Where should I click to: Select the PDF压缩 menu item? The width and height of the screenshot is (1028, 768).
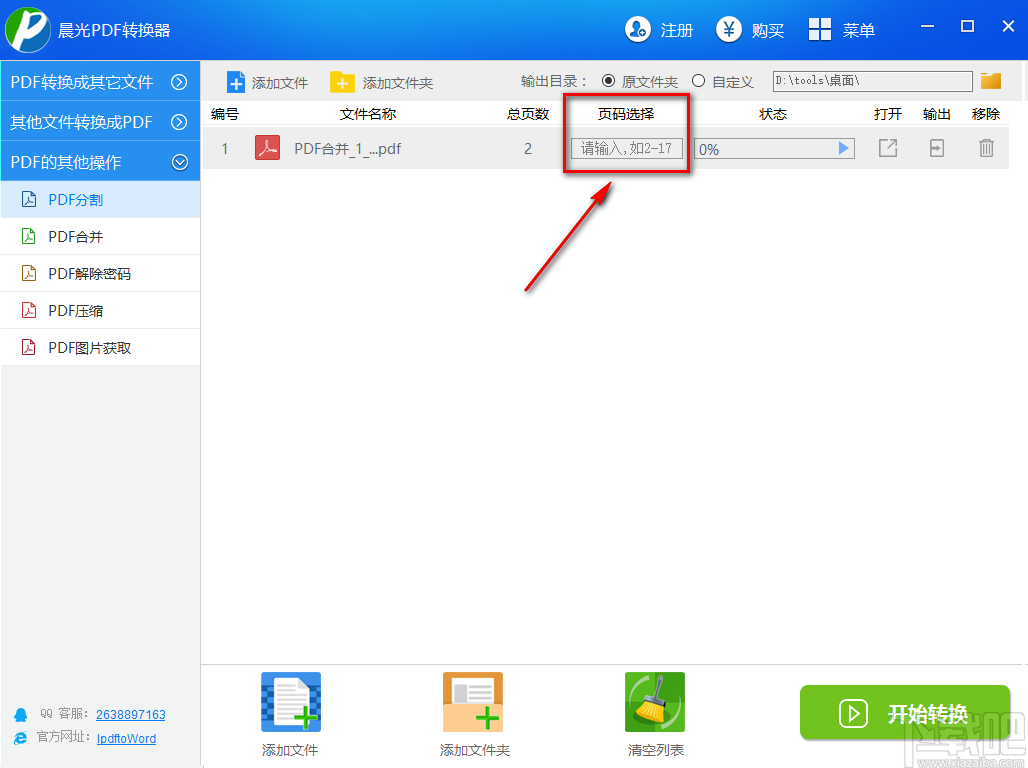pos(100,311)
